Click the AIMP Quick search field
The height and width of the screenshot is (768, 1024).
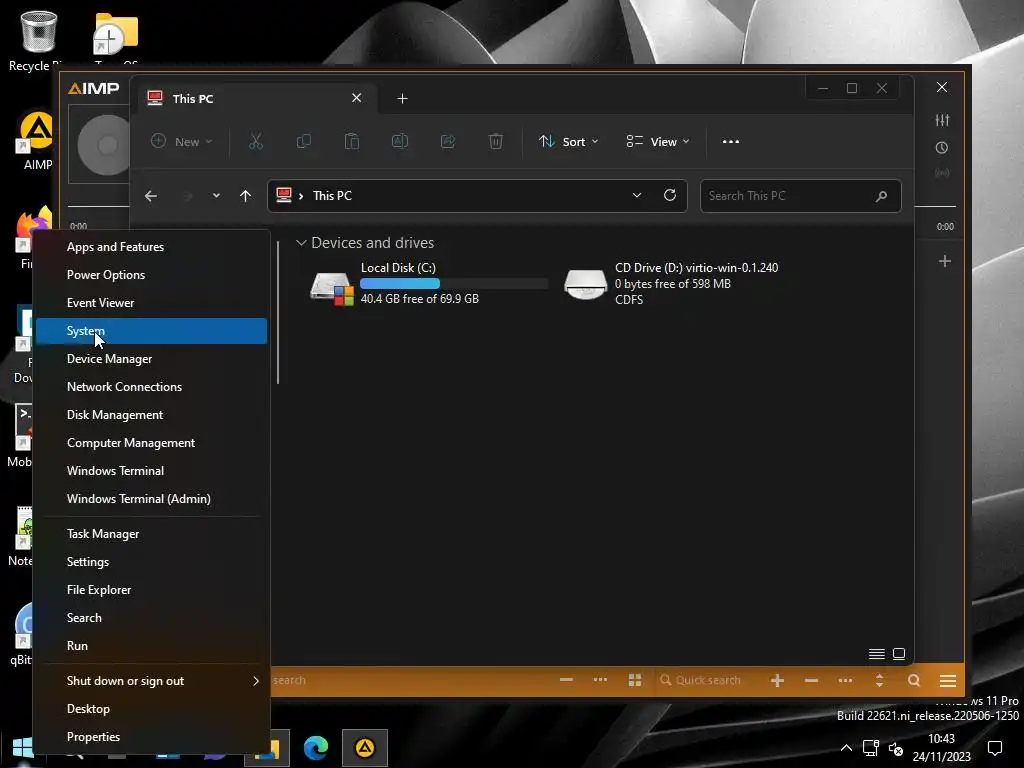coord(709,680)
